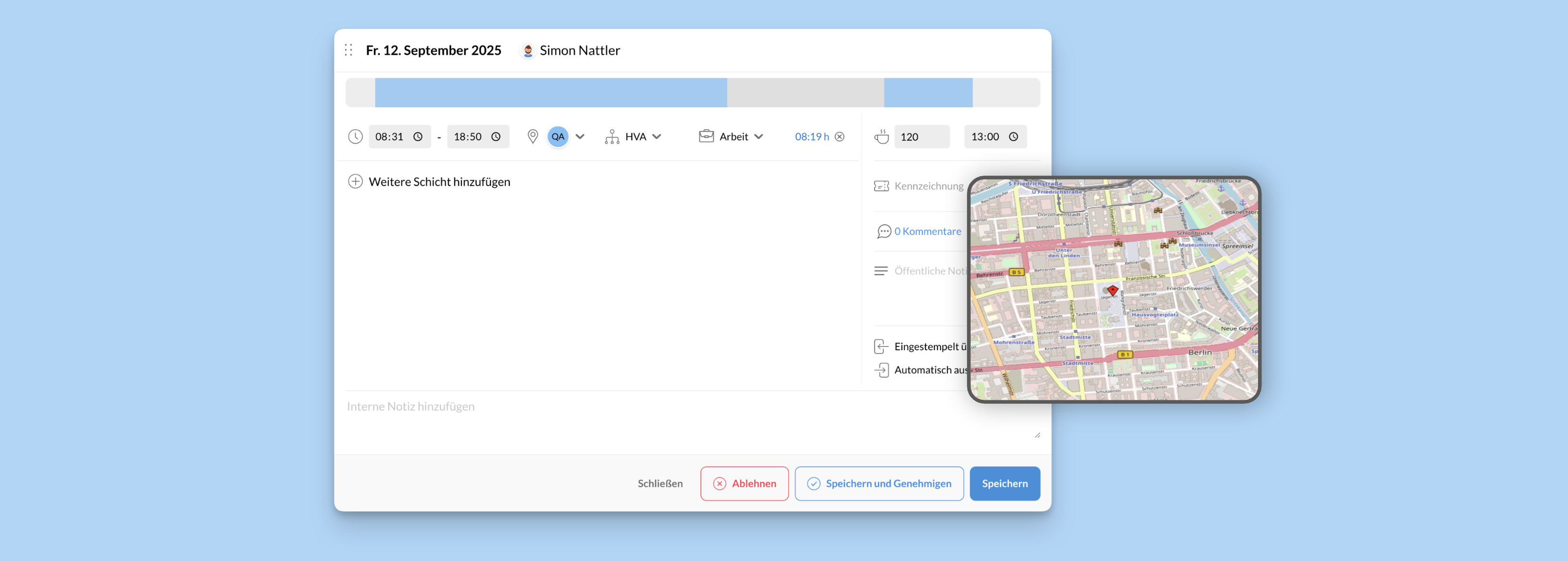
Task: Open the HVA department dropdown
Action: pos(656,137)
